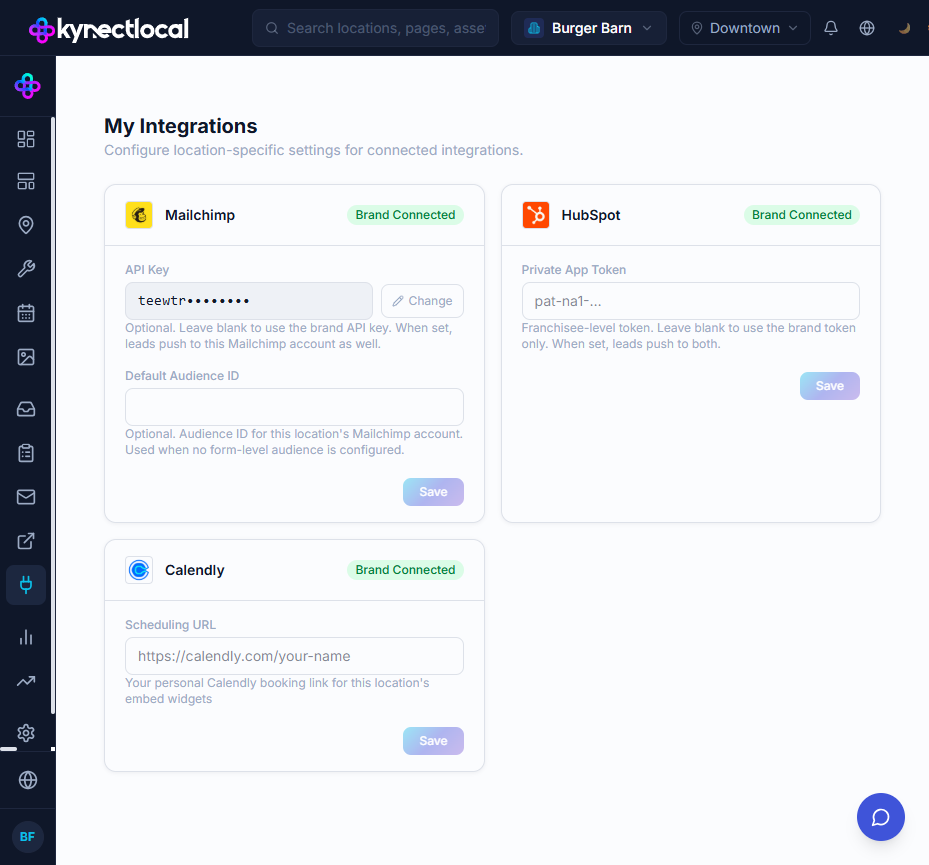
Task: Click the Calendly card title text
Action: pyautogui.click(x=194, y=570)
